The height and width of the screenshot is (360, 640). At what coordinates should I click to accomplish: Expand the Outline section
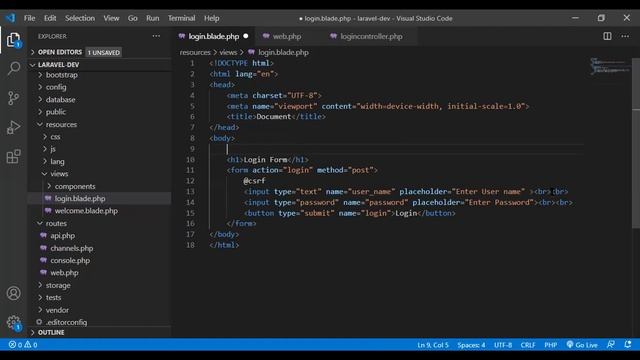click(51, 333)
